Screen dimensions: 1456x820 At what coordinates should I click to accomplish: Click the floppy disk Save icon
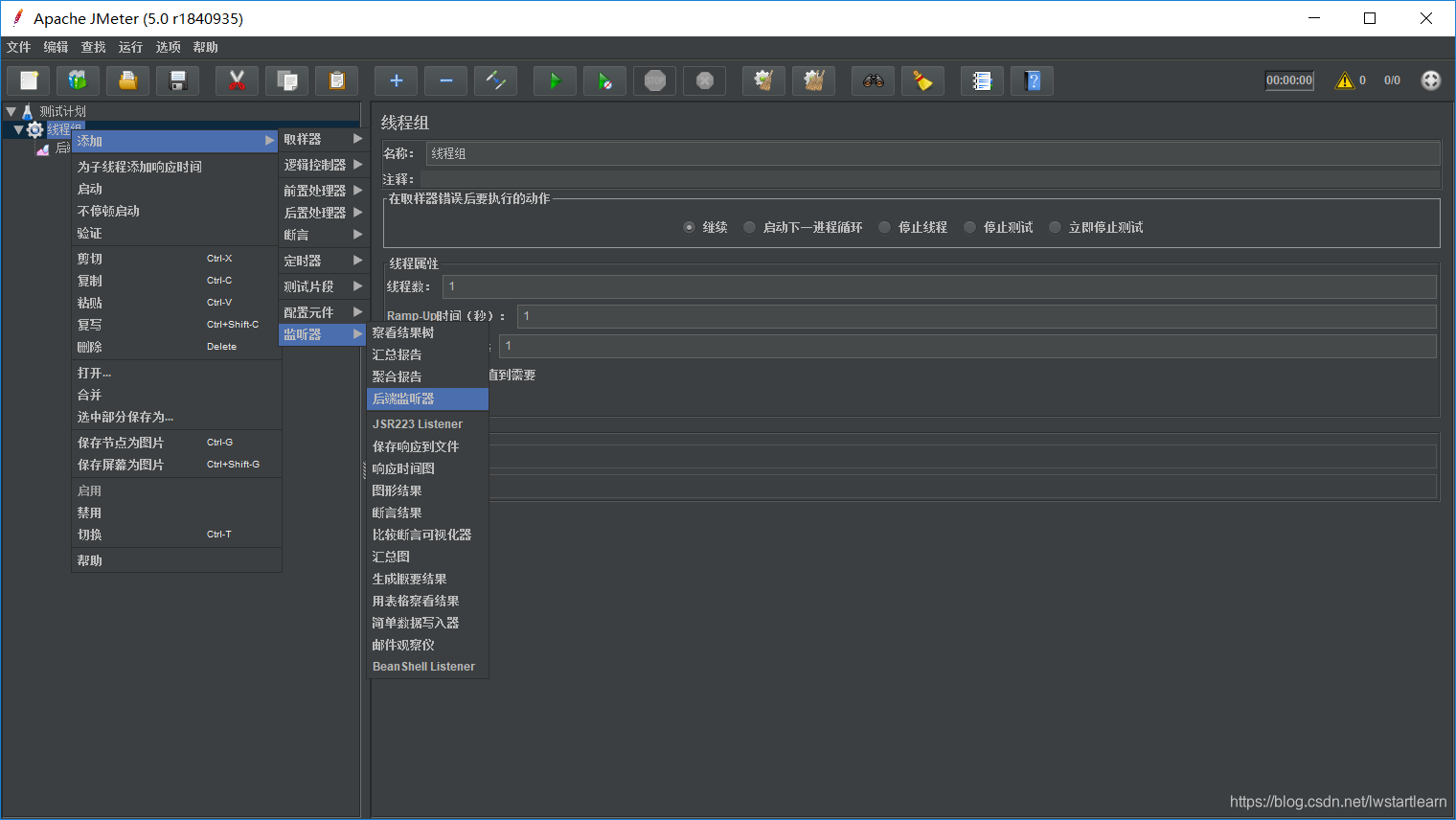pos(177,81)
